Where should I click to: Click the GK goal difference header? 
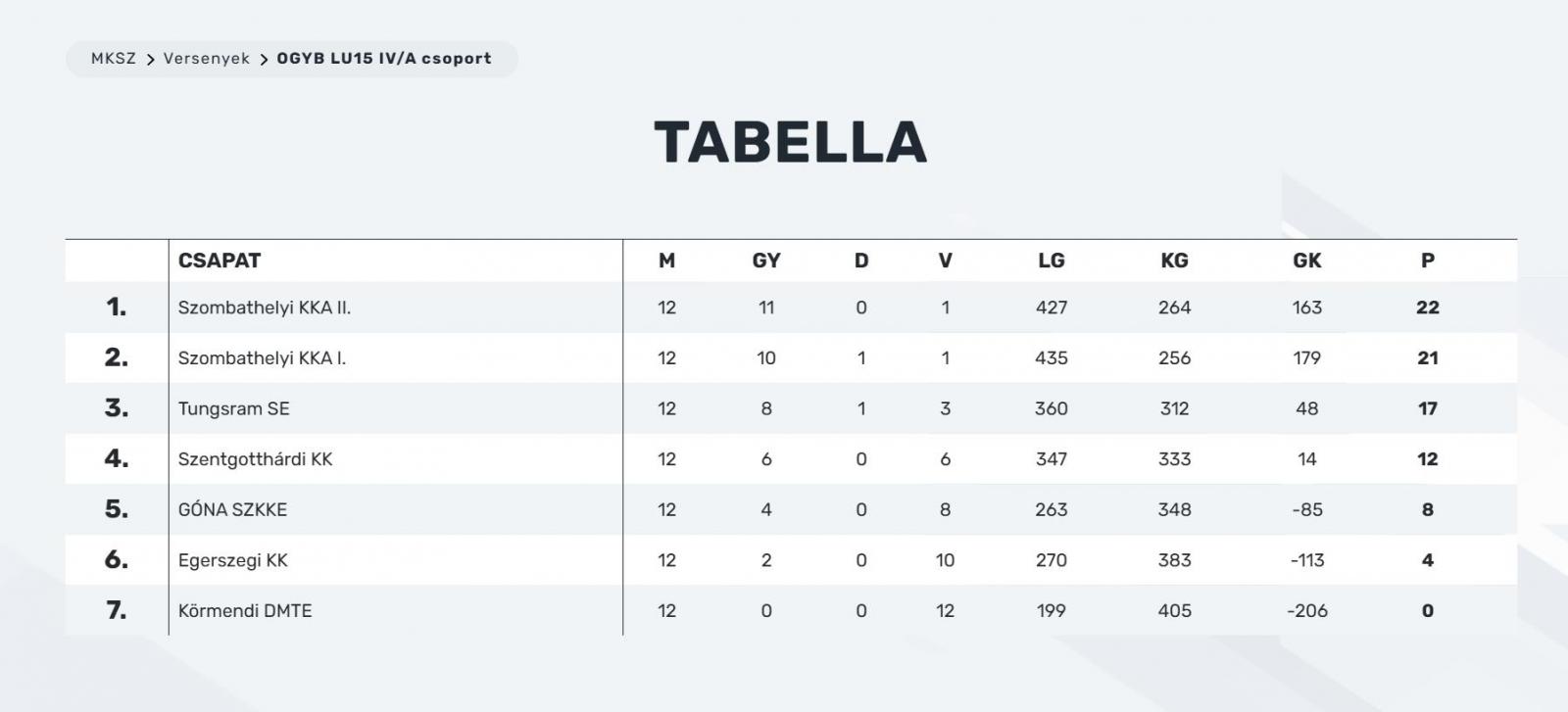pyautogui.click(x=1307, y=261)
